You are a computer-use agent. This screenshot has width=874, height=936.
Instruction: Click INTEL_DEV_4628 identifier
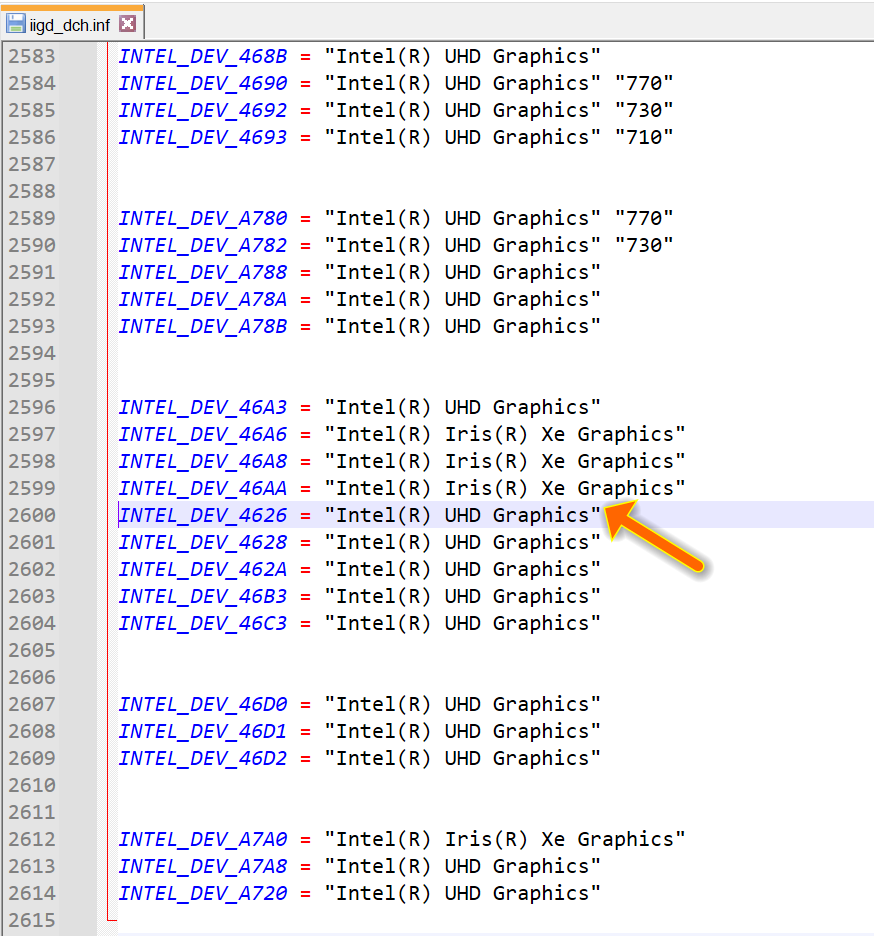coord(203,542)
